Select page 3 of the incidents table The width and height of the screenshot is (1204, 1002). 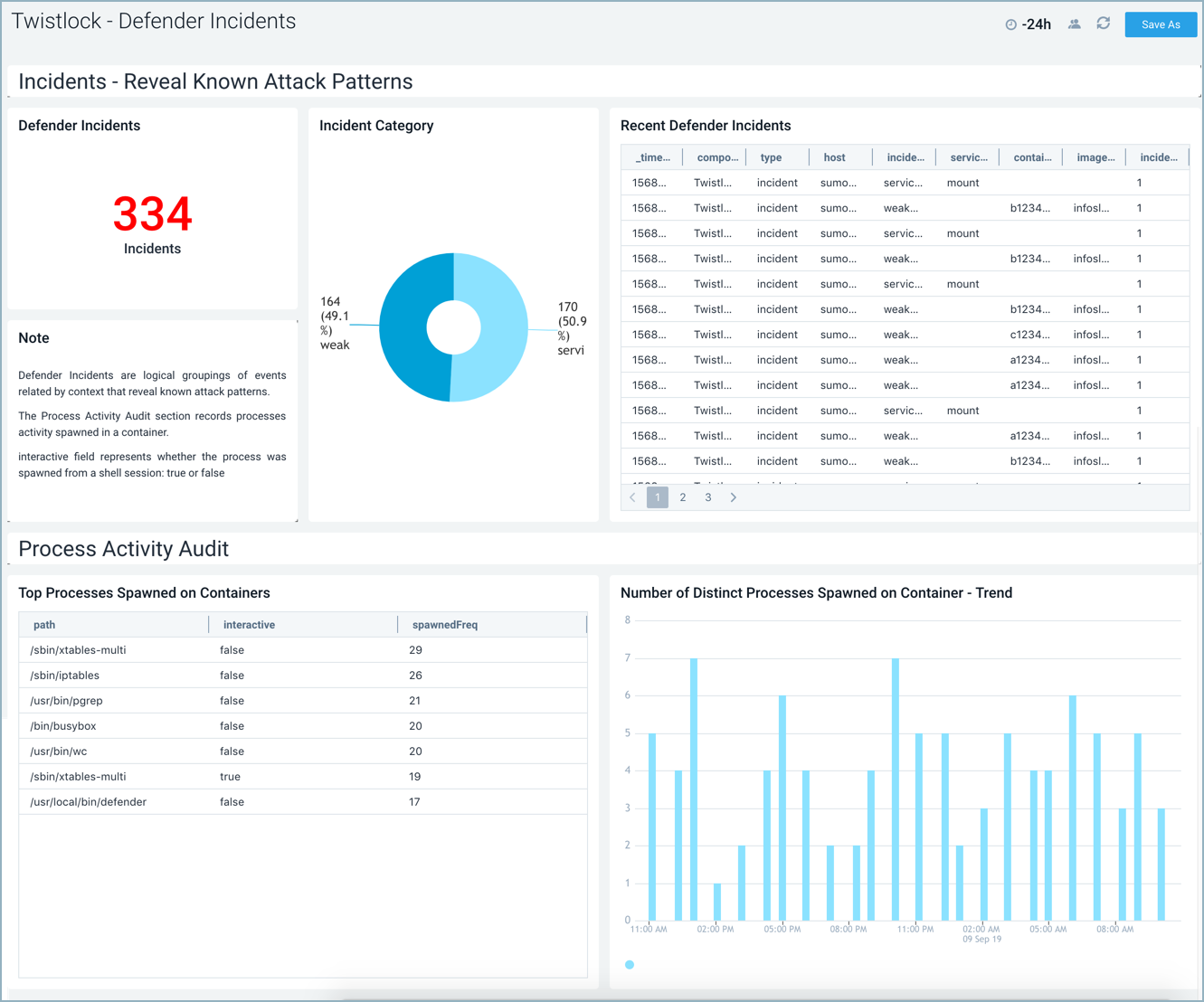point(708,496)
